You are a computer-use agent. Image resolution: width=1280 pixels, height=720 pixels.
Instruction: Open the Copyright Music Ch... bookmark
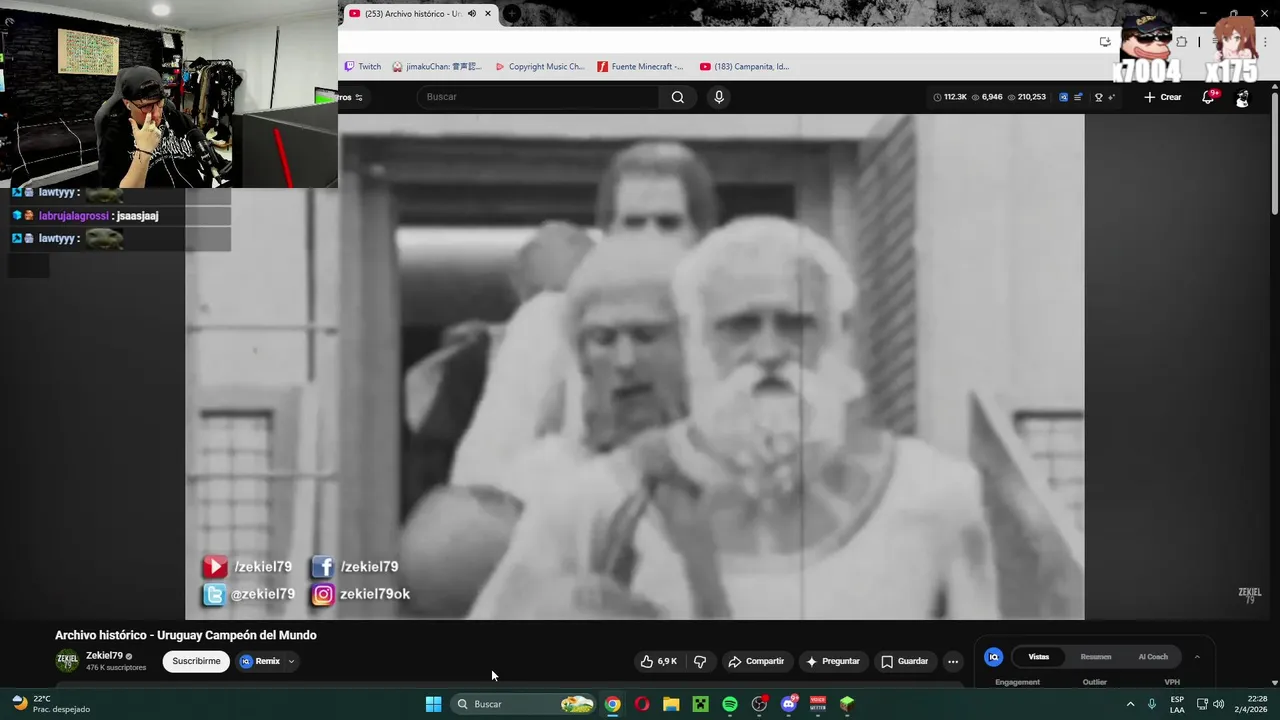coord(540,67)
